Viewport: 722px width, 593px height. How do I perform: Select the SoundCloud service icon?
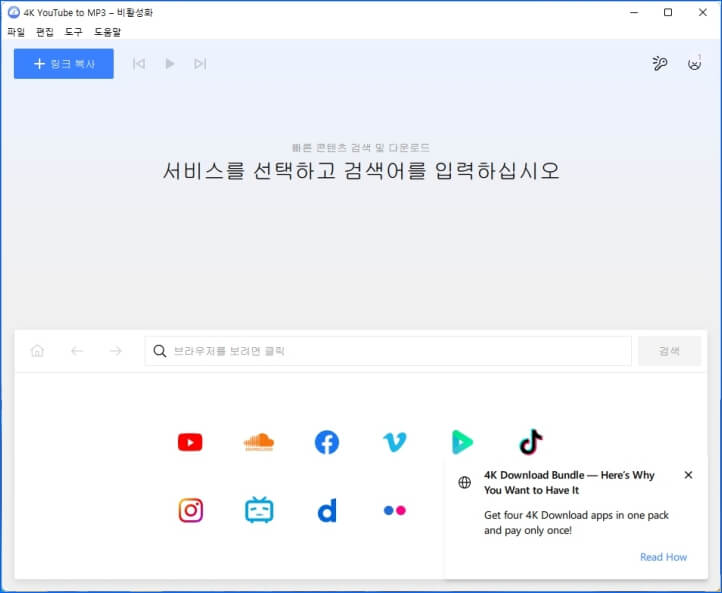pos(258,442)
